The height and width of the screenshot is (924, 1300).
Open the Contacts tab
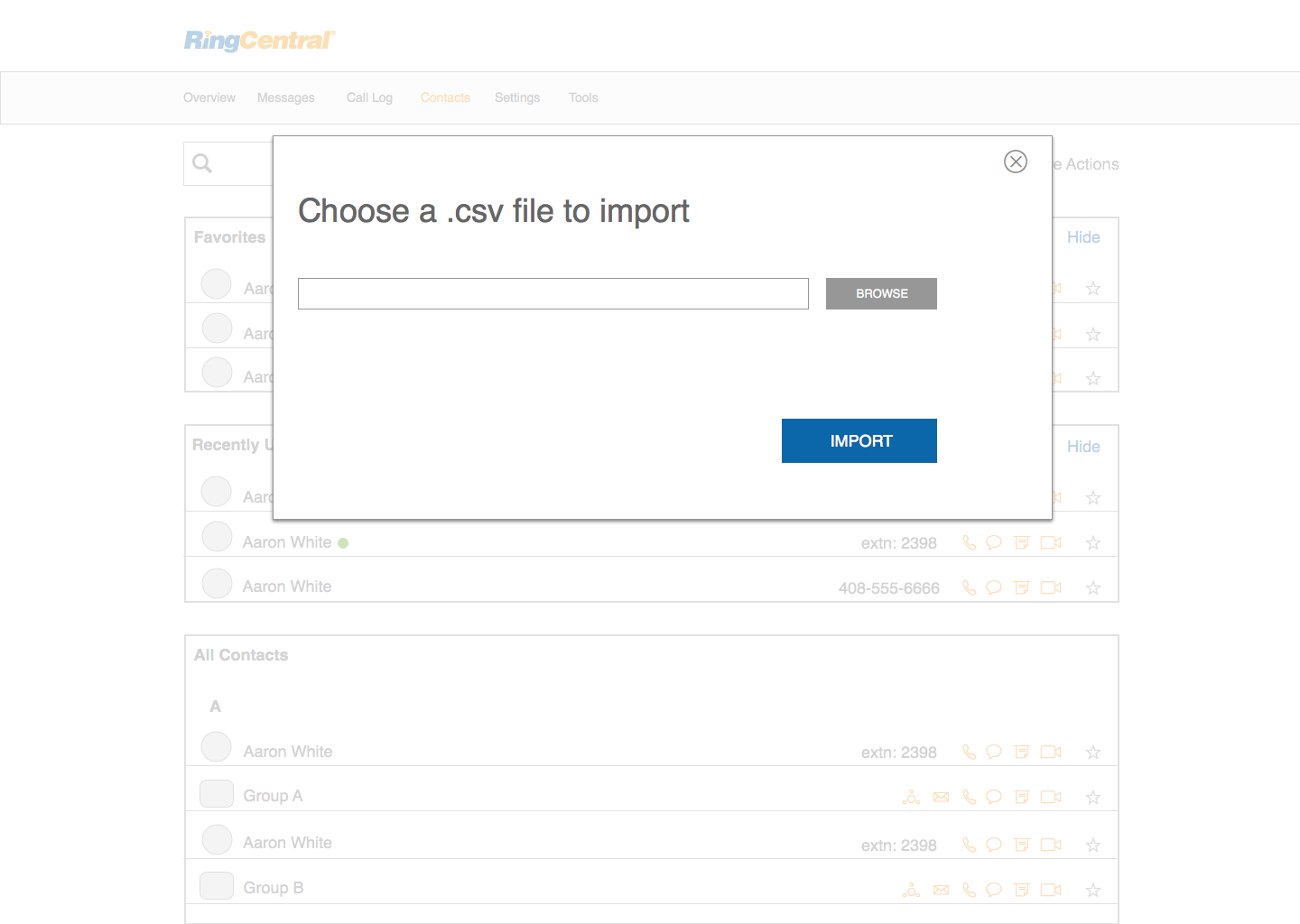445,97
